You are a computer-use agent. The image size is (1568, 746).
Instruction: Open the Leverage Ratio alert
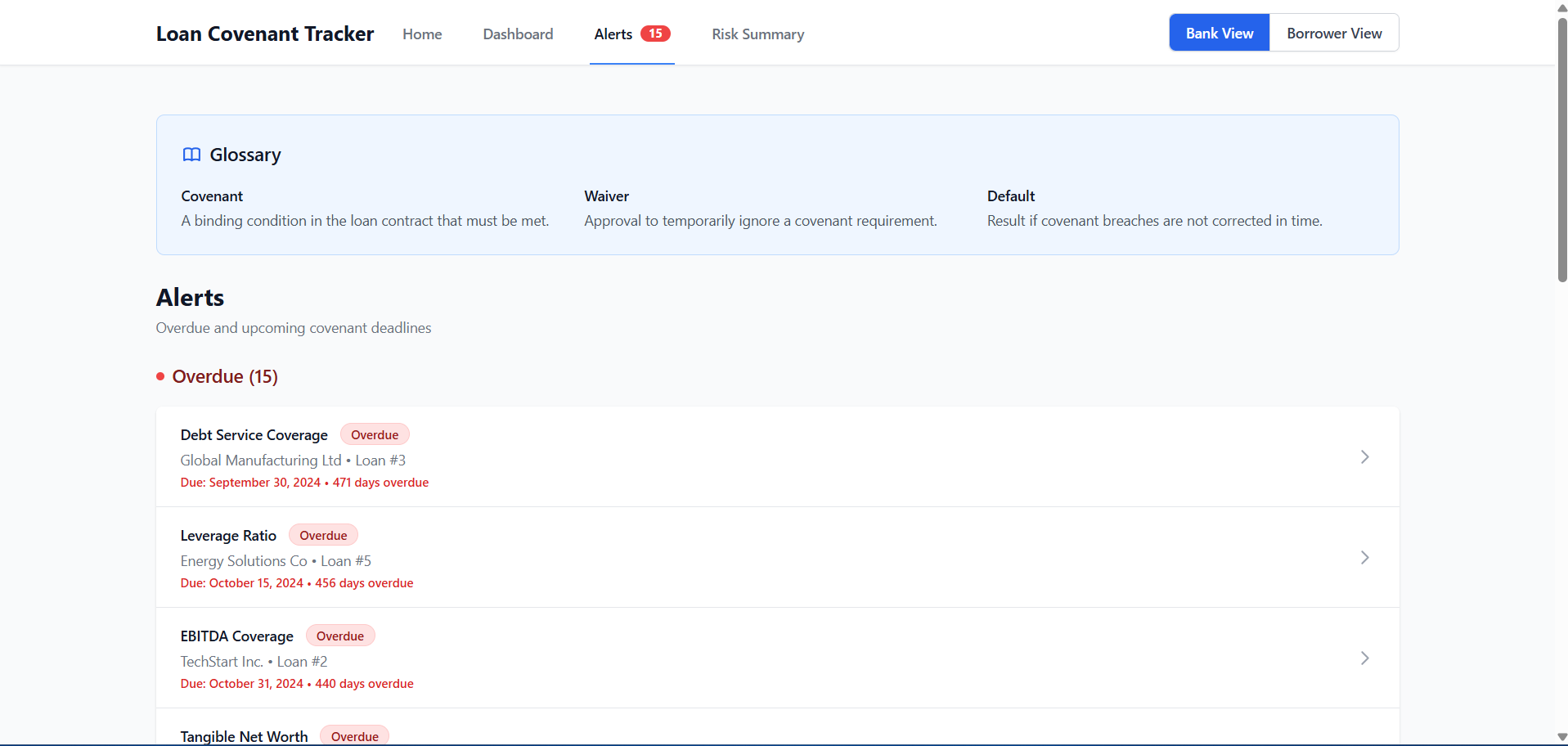[x=778, y=558]
